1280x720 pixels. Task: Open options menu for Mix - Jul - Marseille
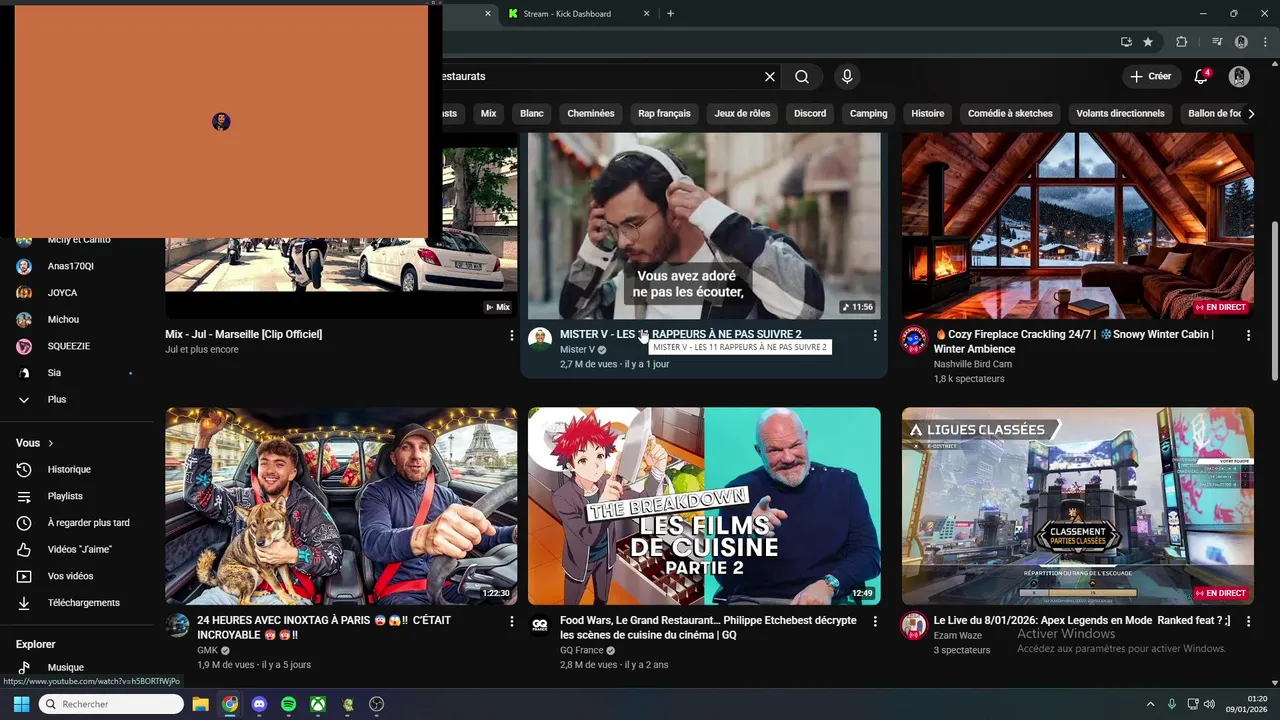coord(511,336)
